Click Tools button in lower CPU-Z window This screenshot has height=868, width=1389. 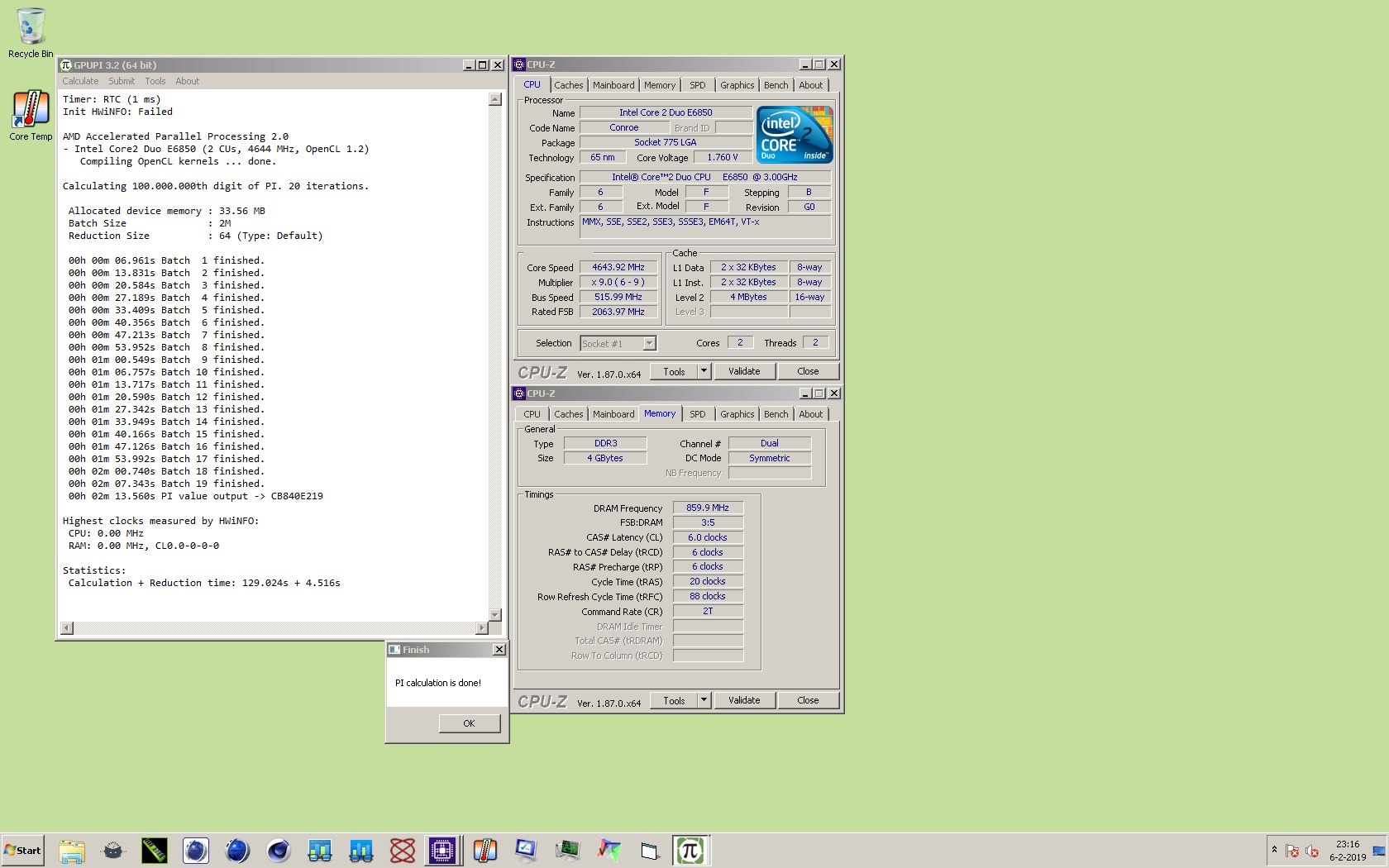point(674,700)
